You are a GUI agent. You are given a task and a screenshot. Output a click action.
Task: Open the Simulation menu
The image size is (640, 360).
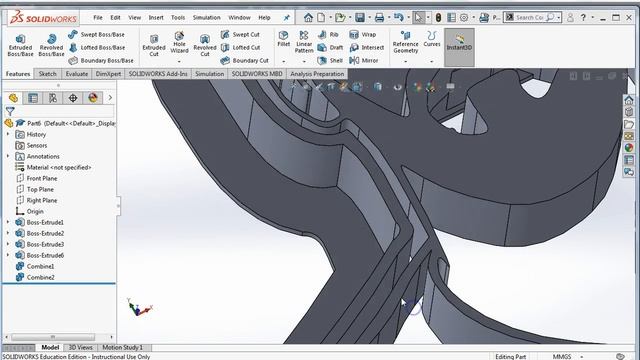click(x=207, y=18)
